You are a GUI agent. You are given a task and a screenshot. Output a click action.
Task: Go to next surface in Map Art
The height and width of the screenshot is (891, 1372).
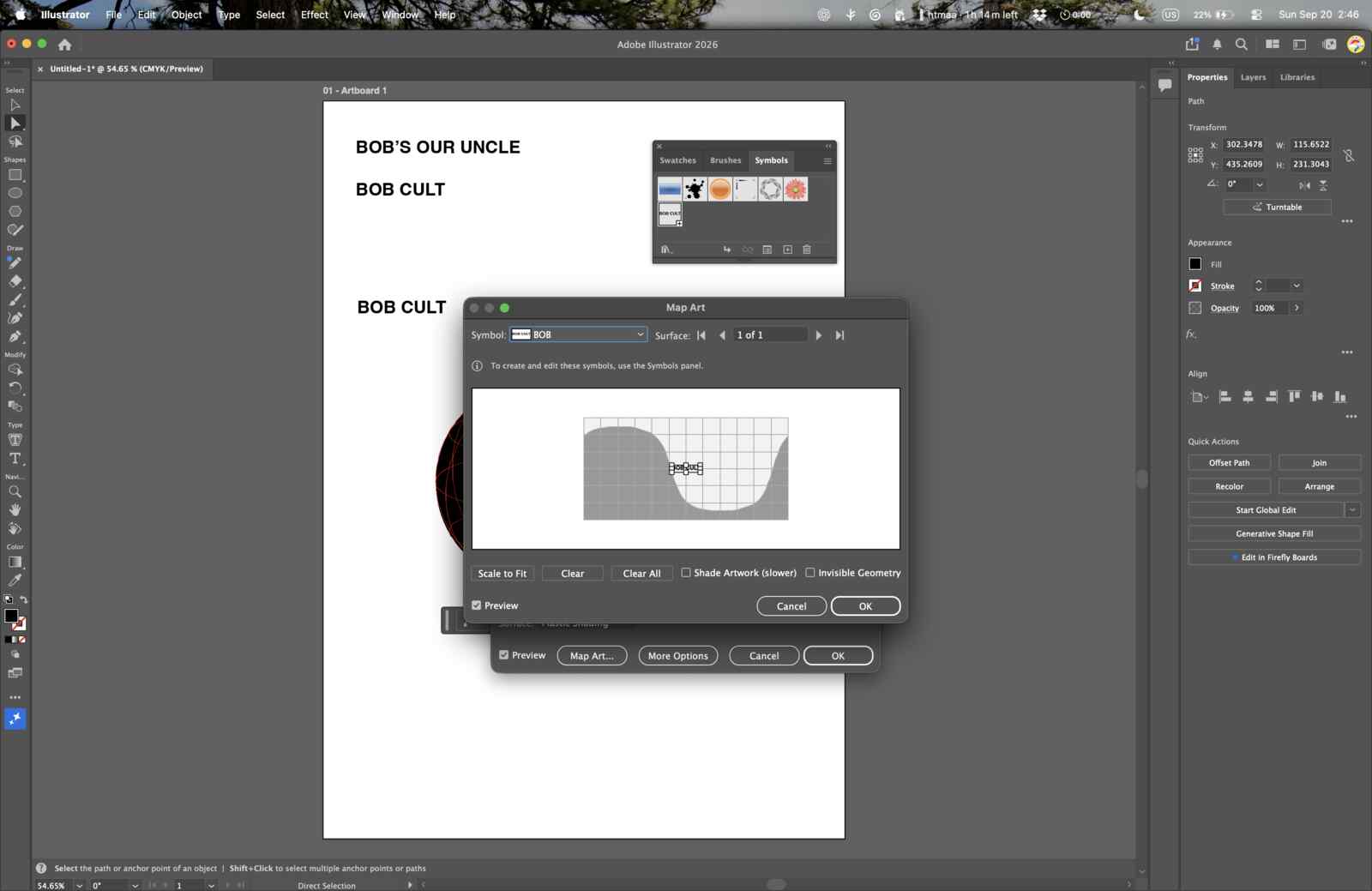coord(819,335)
